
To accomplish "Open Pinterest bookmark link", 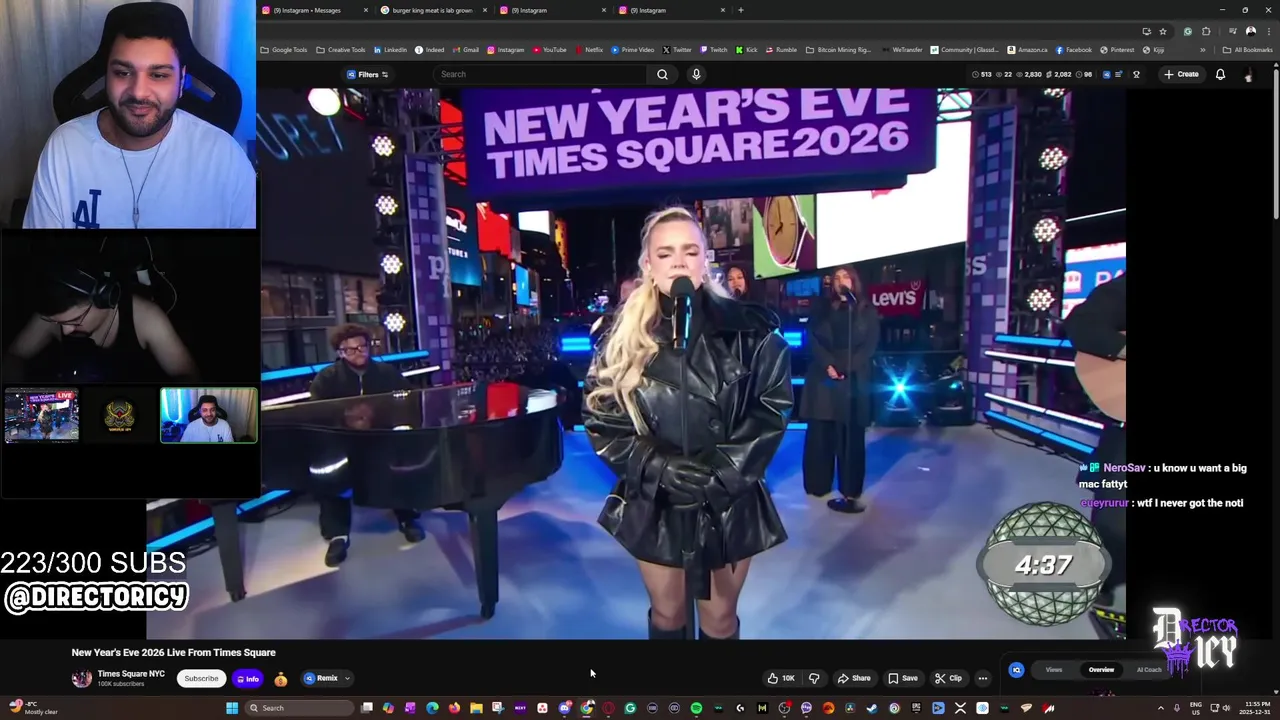I will pyautogui.click(x=1117, y=50).
